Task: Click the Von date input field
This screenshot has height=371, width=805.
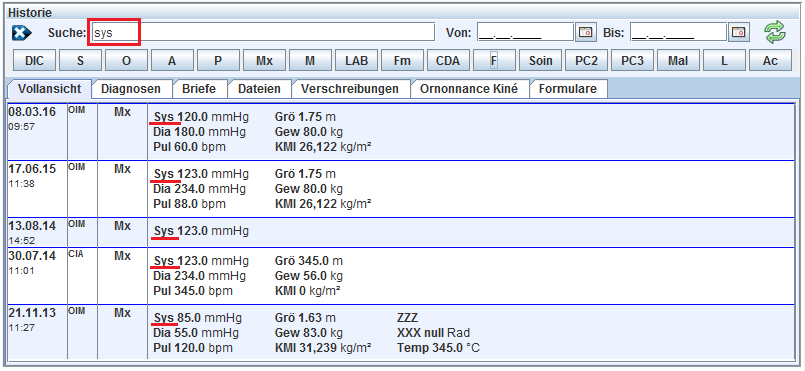Action: coord(525,32)
